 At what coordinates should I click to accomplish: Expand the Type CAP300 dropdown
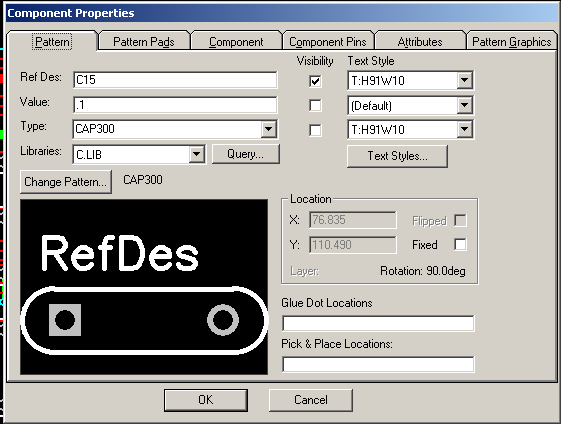[268, 129]
